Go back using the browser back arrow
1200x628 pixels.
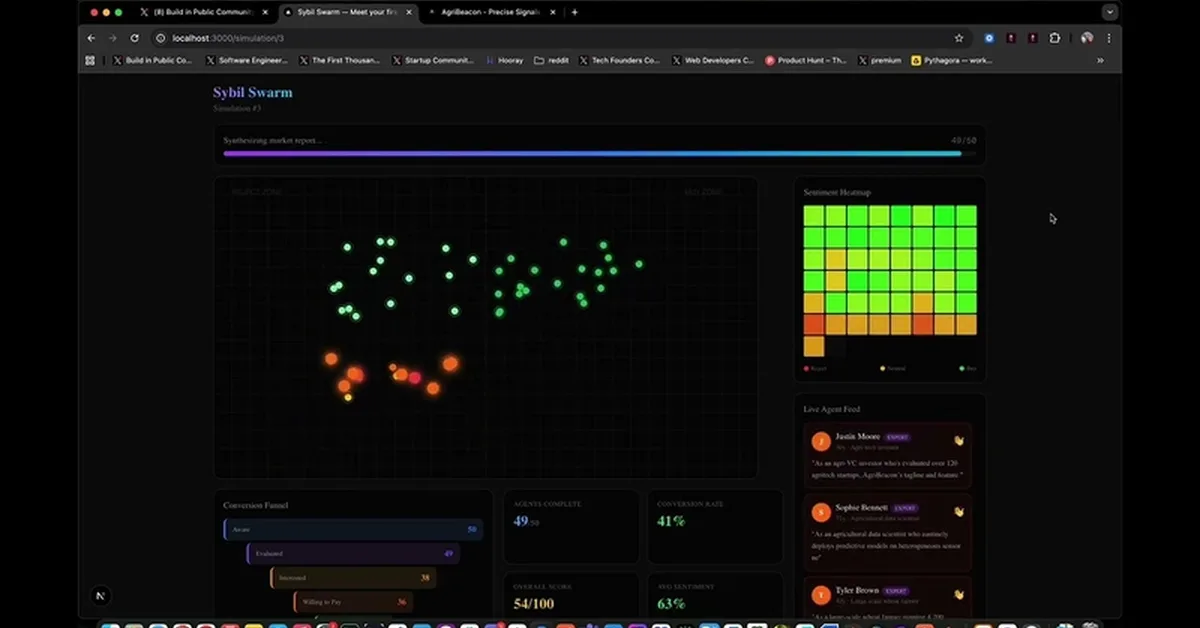(91, 38)
